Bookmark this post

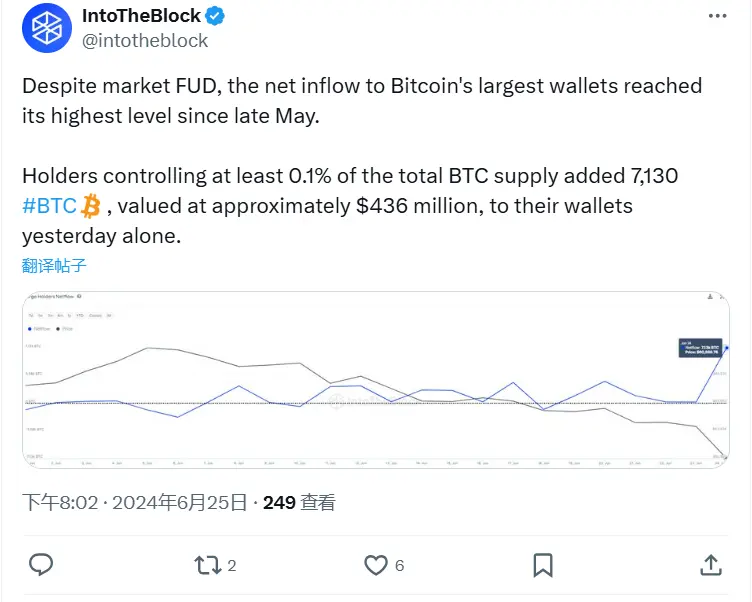click(x=543, y=565)
